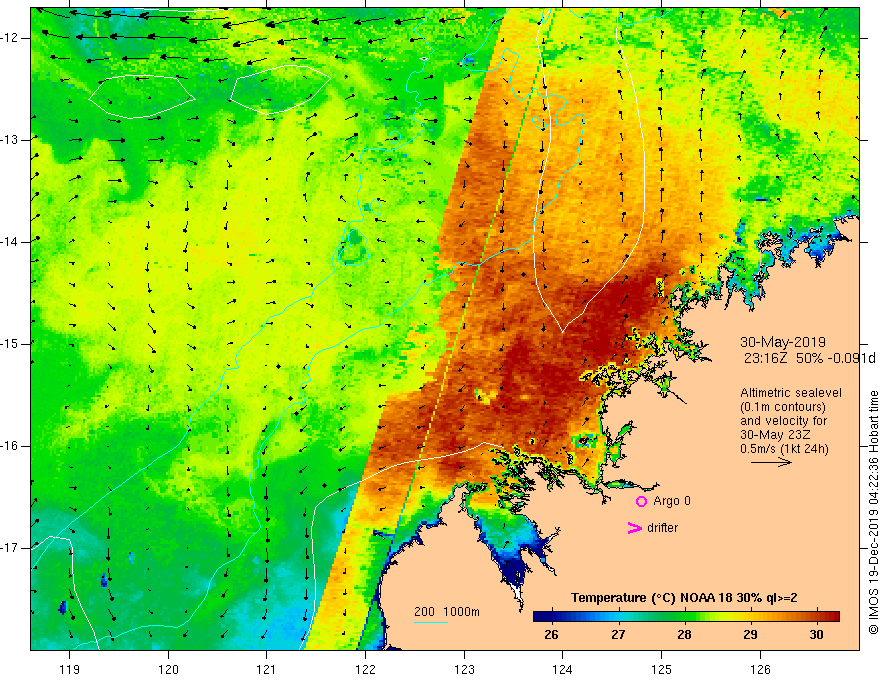Click the 'drifter' legend label
Image resolution: width=880 pixels, height=680 pixels.
coord(662,528)
